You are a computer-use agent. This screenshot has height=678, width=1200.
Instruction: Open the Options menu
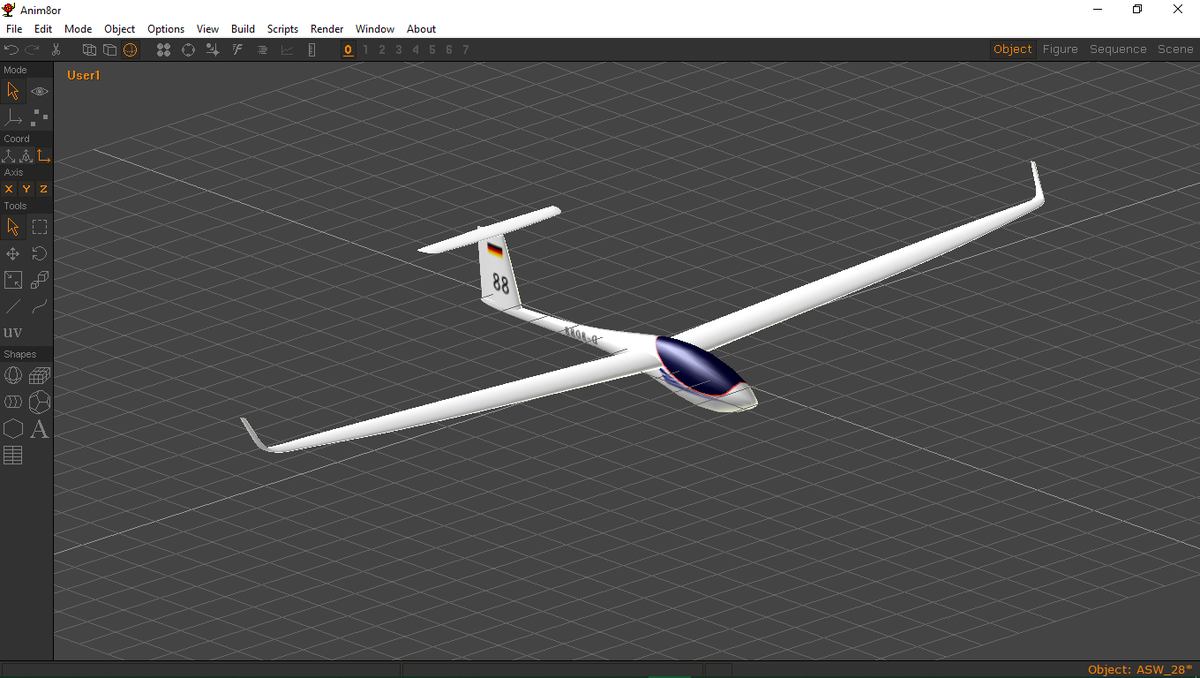pyautogui.click(x=166, y=29)
